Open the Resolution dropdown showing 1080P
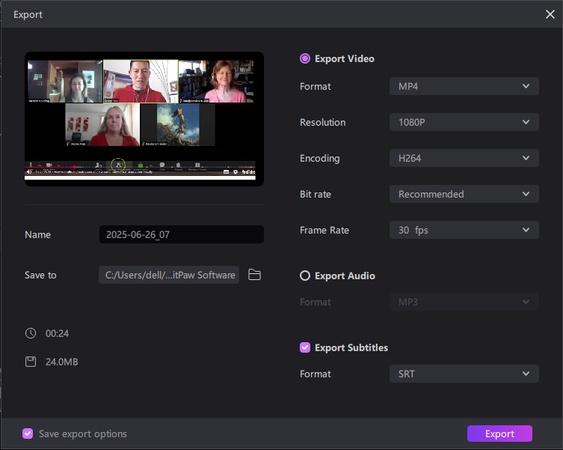 pyautogui.click(x=464, y=122)
